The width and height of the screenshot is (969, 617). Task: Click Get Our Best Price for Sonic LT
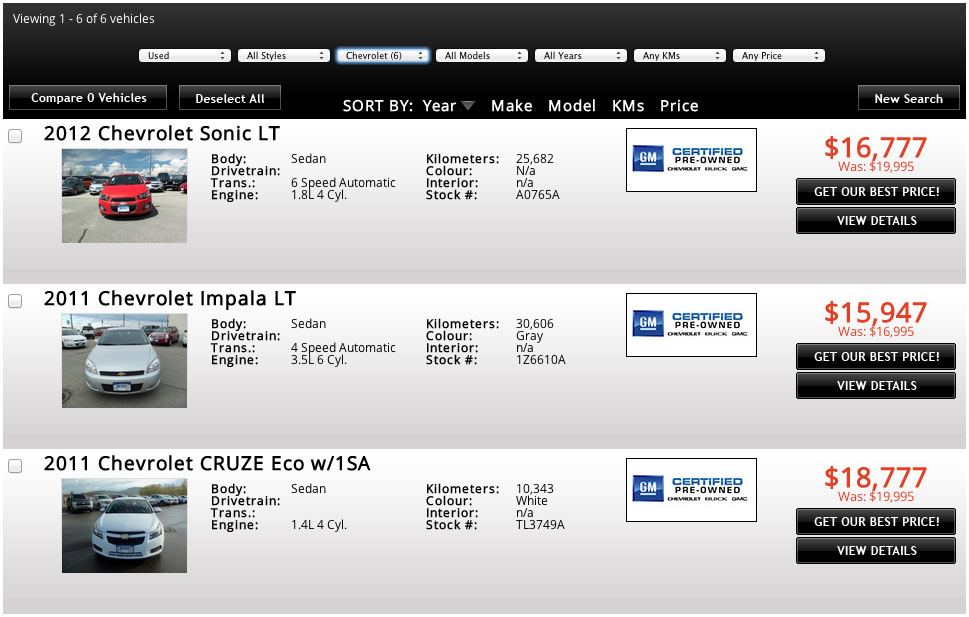tap(876, 192)
